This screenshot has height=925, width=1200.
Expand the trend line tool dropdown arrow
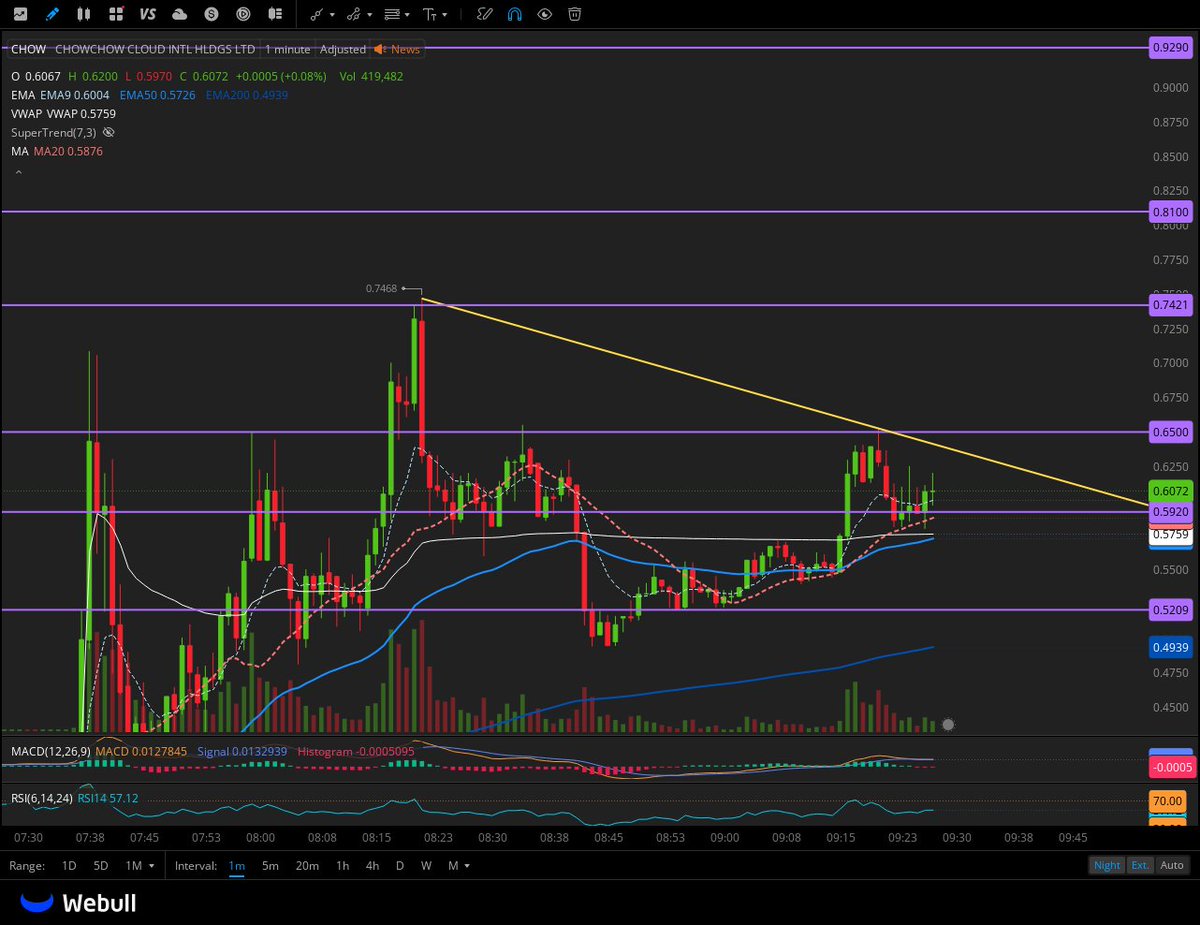pyautogui.click(x=332, y=15)
